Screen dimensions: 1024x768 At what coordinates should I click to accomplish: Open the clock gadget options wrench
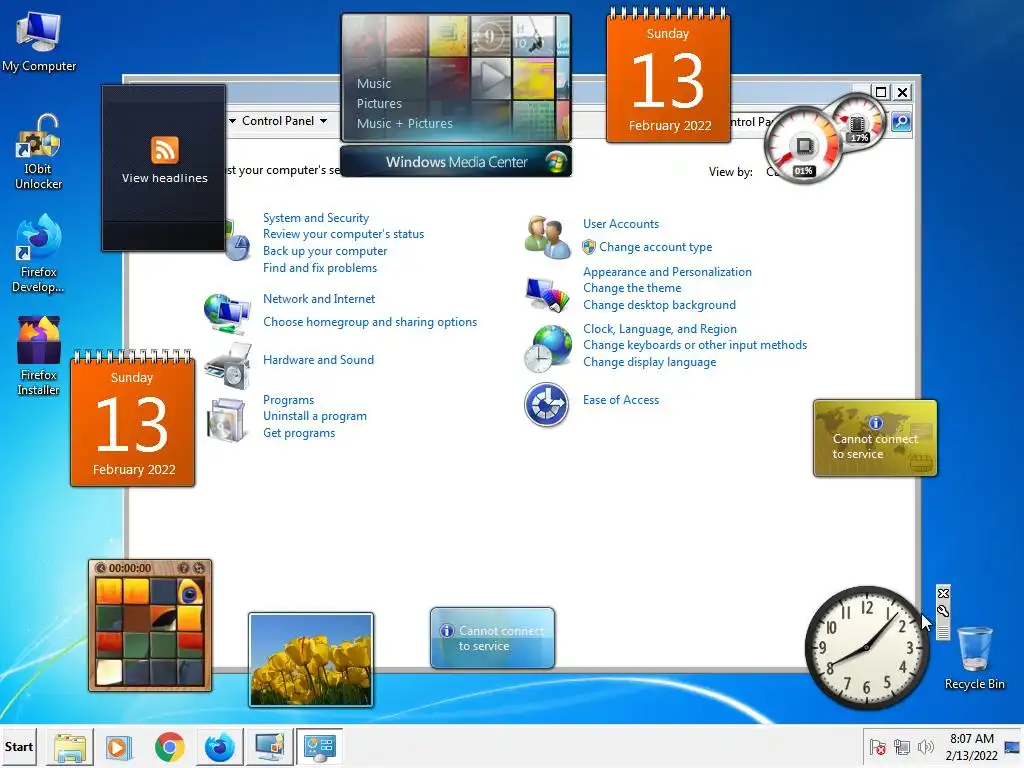[x=943, y=611]
